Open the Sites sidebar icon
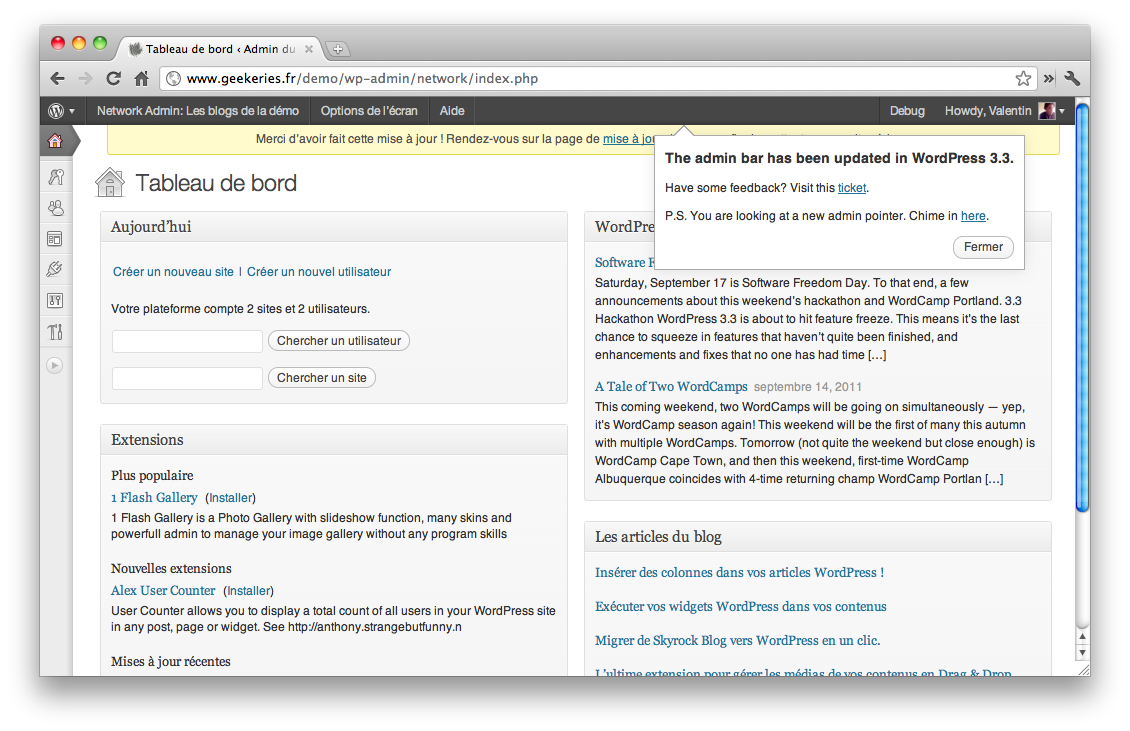The image size is (1130, 731). pos(55,177)
